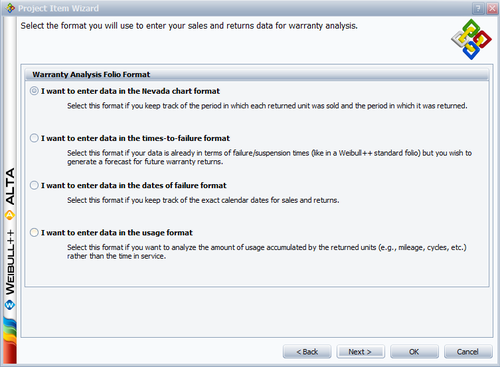The height and width of the screenshot is (367, 500).
Task: Pick the usage format radio button
Action: pyautogui.click(x=34, y=232)
